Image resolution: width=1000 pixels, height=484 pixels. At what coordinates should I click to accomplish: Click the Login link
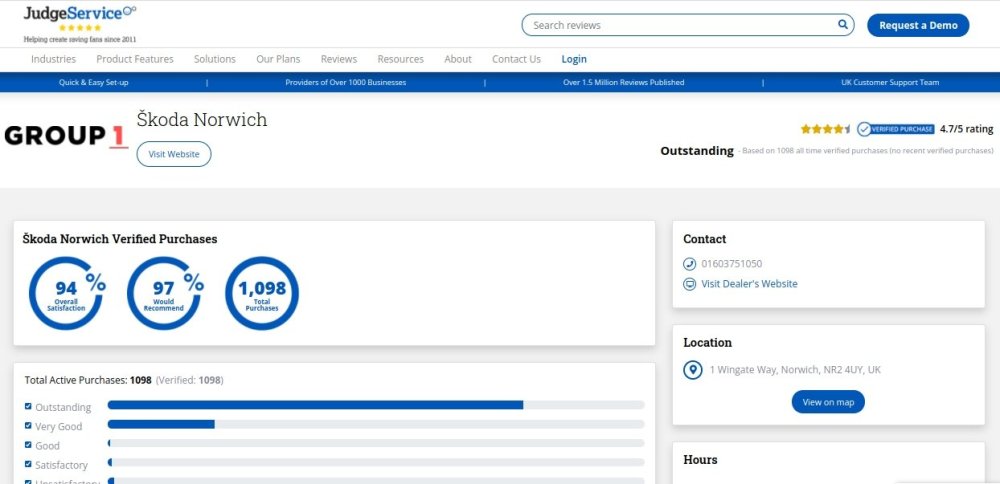pos(574,59)
